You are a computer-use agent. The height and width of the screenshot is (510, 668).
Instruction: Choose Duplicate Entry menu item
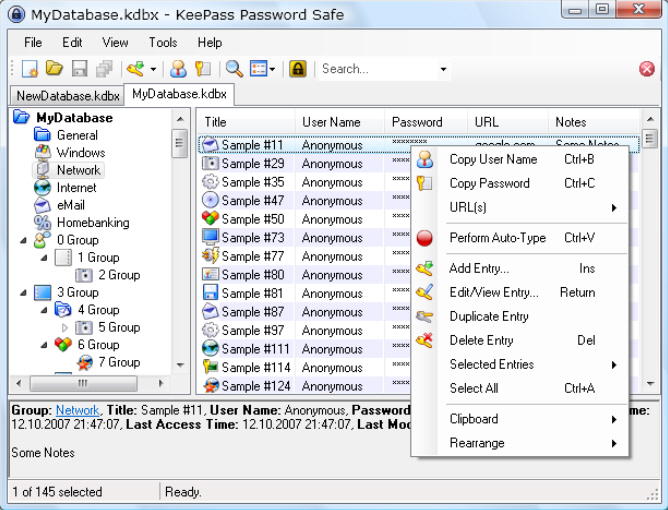point(519,317)
